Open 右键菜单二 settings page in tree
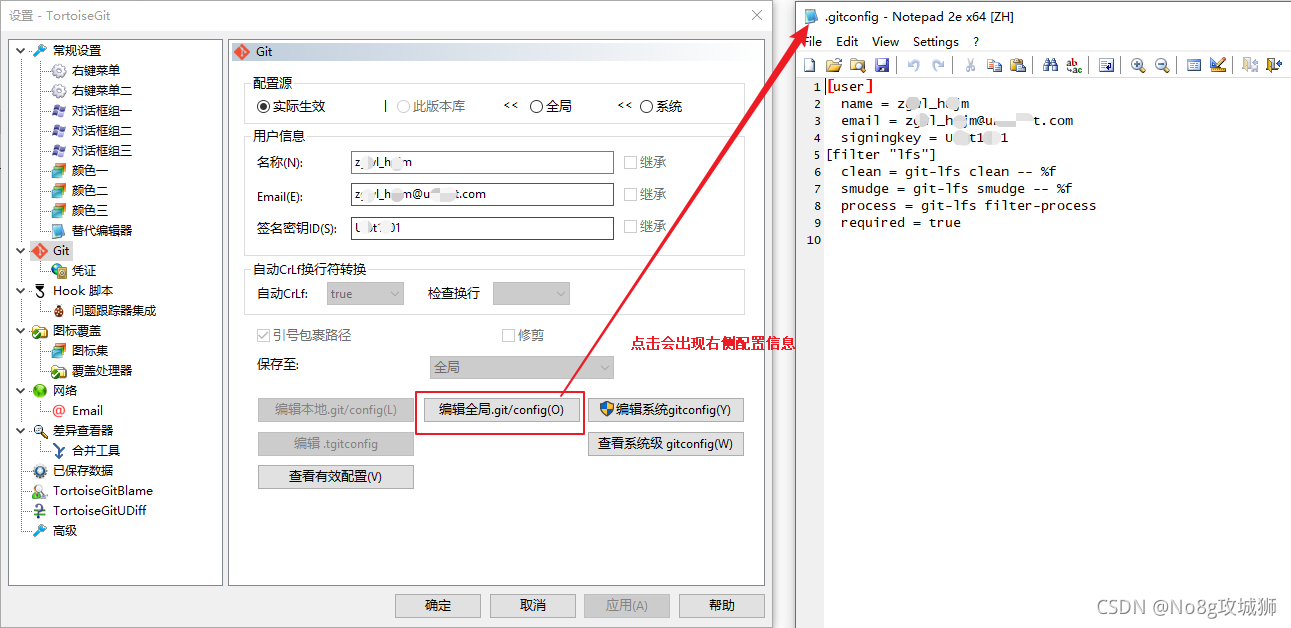Image resolution: width=1291 pixels, height=628 pixels. pyautogui.click(x=102, y=90)
